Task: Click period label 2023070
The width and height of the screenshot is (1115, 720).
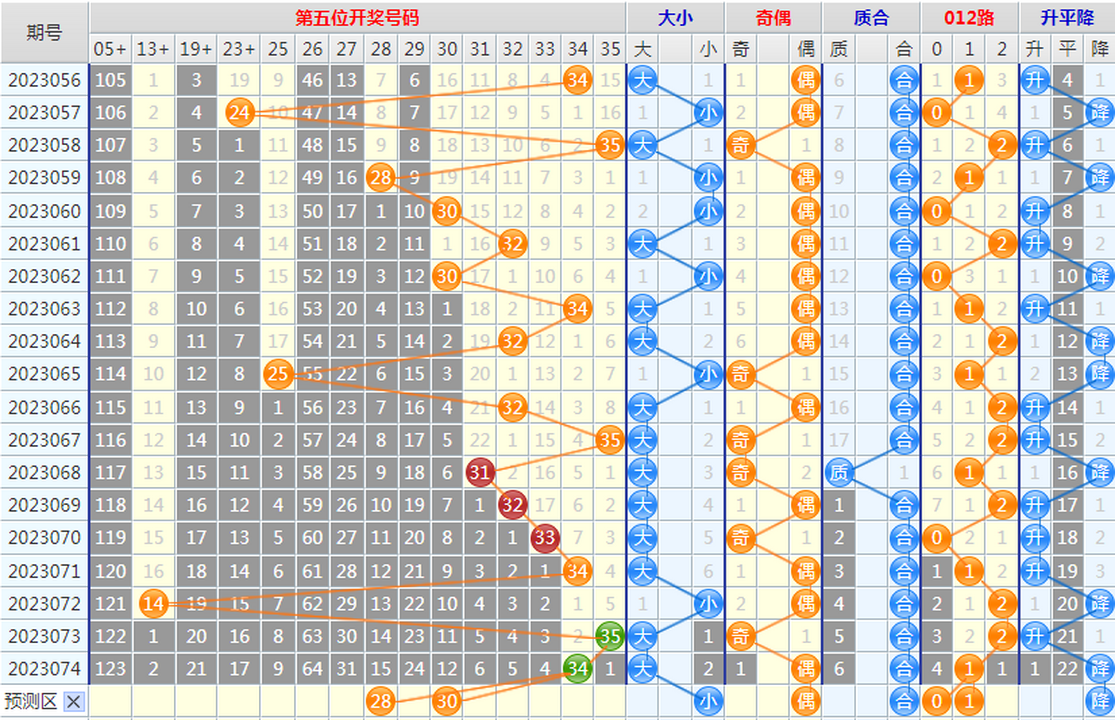Action: [44, 537]
